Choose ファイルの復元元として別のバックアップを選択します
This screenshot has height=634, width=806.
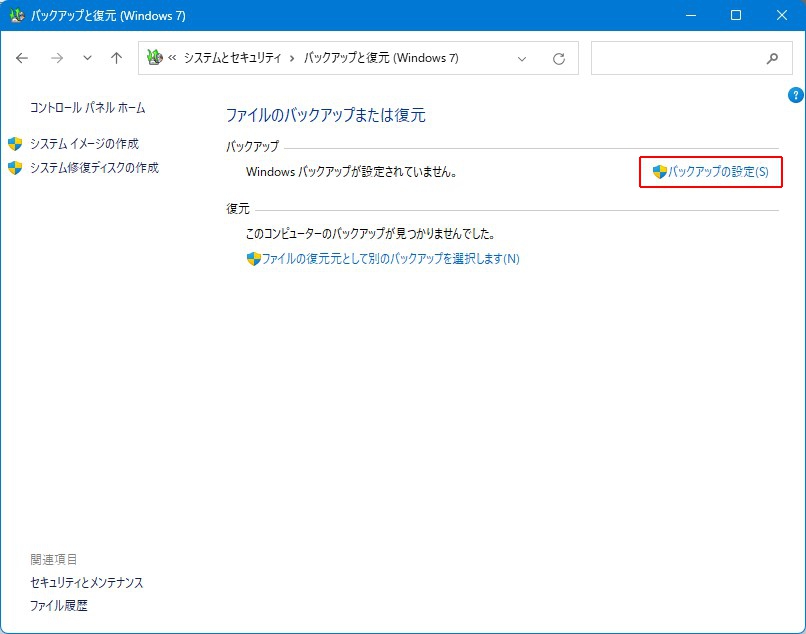point(390,259)
